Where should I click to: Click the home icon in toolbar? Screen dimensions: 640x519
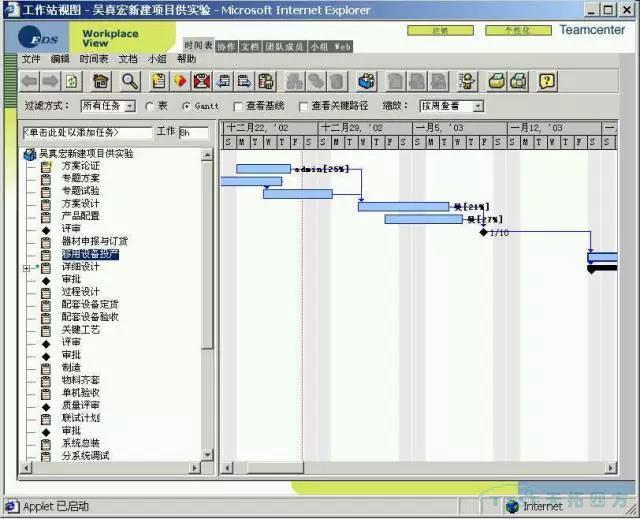click(x=101, y=81)
